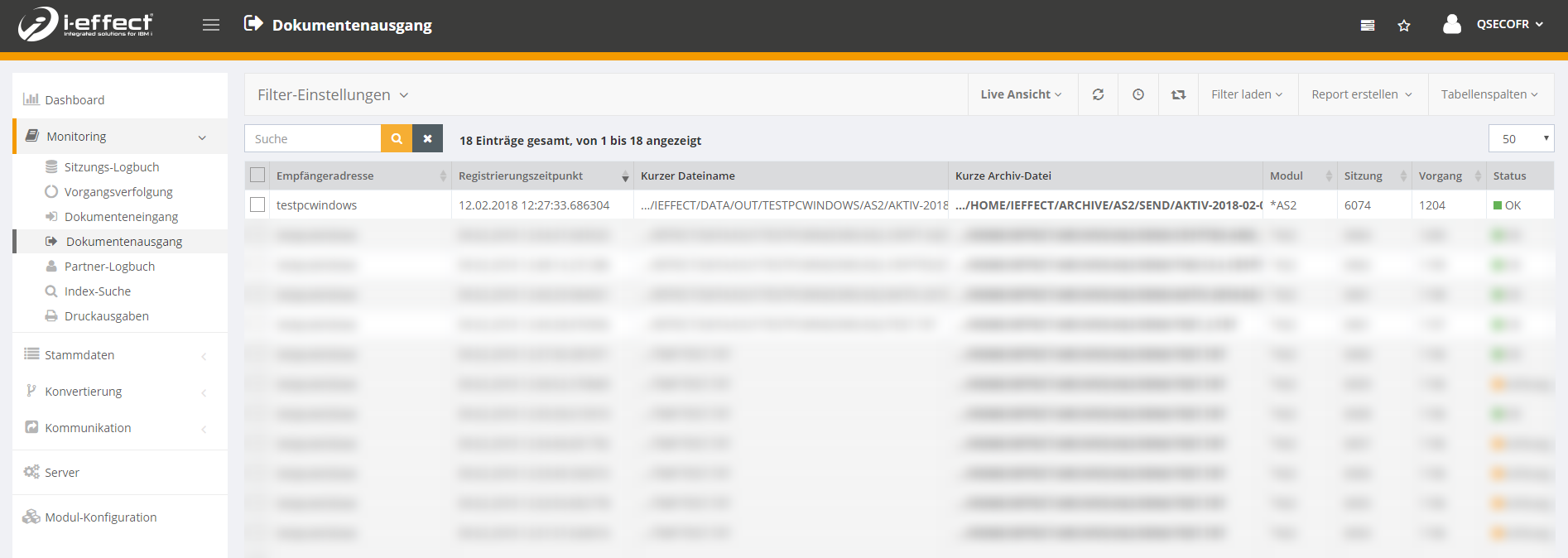Select Dokumenteneingang in the sidebar
This screenshot has width=1568, height=558.
pos(121,217)
